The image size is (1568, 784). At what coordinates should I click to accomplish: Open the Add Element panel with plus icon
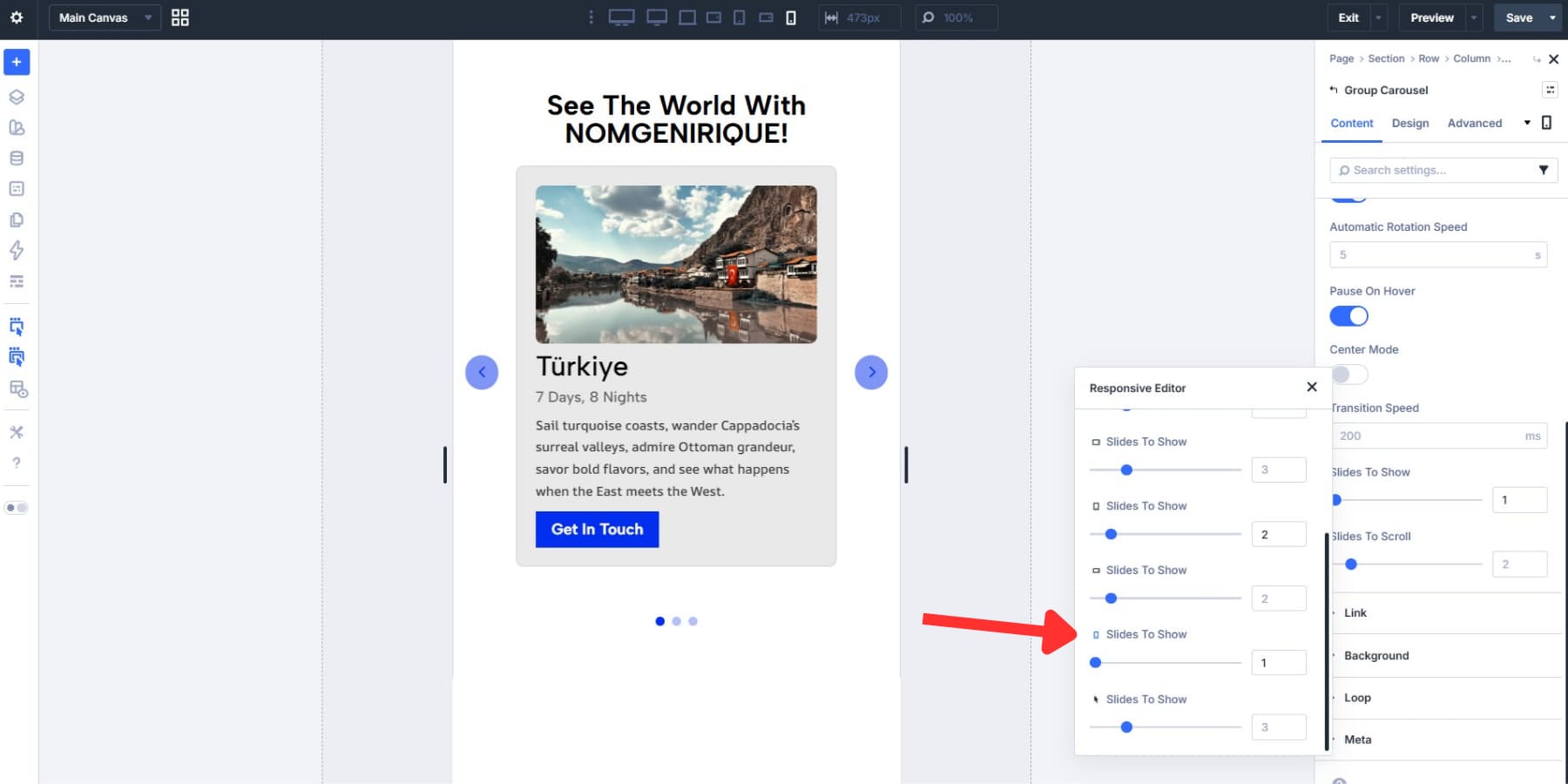tap(16, 62)
